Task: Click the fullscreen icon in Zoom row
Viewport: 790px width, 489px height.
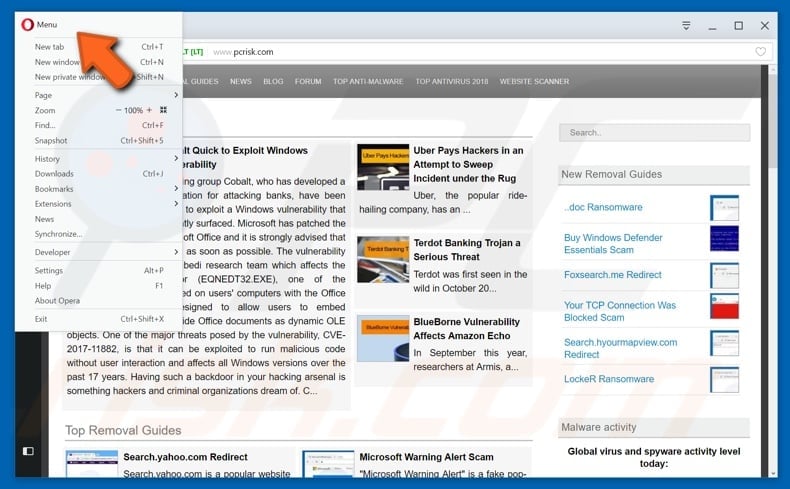Action: (163, 110)
